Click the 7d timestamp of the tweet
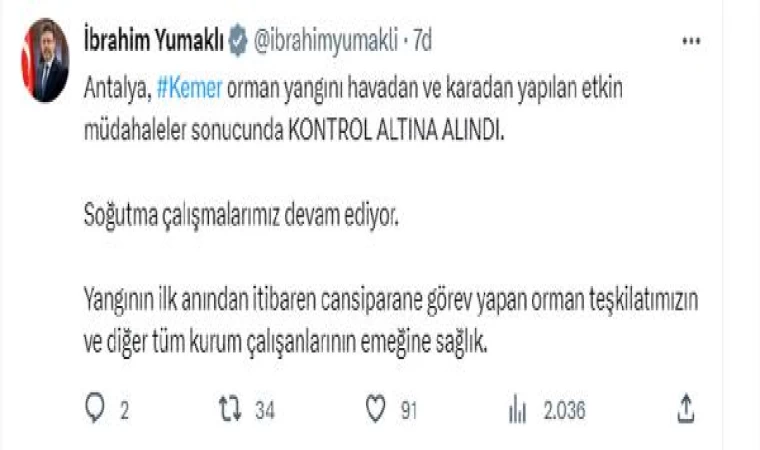 pyautogui.click(x=422, y=40)
